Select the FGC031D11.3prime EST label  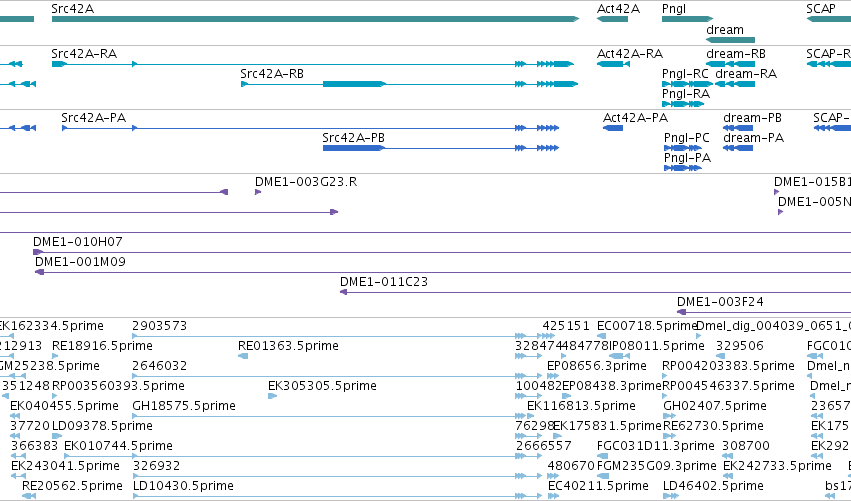pos(656,447)
